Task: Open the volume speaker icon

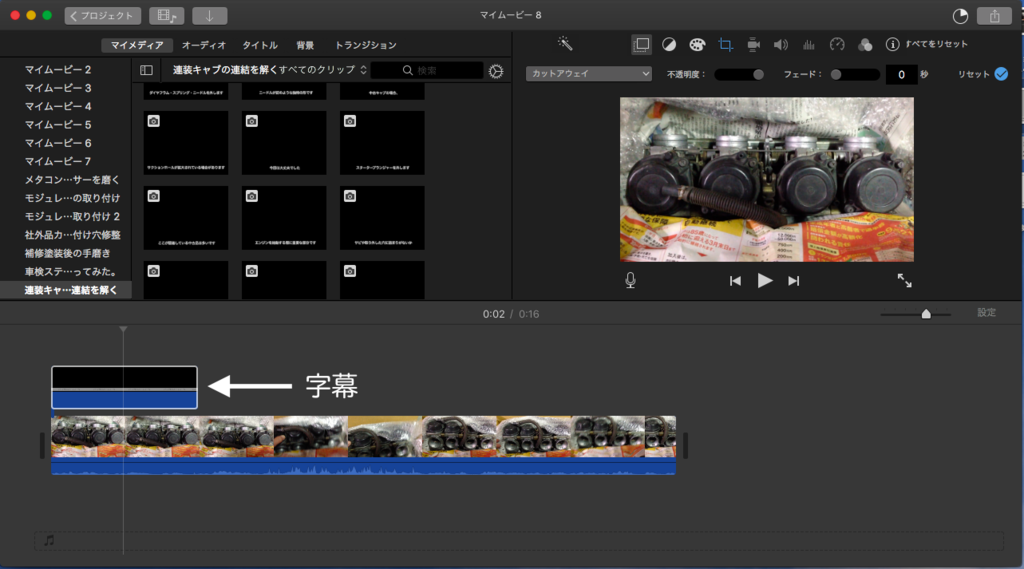Action: click(x=780, y=44)
